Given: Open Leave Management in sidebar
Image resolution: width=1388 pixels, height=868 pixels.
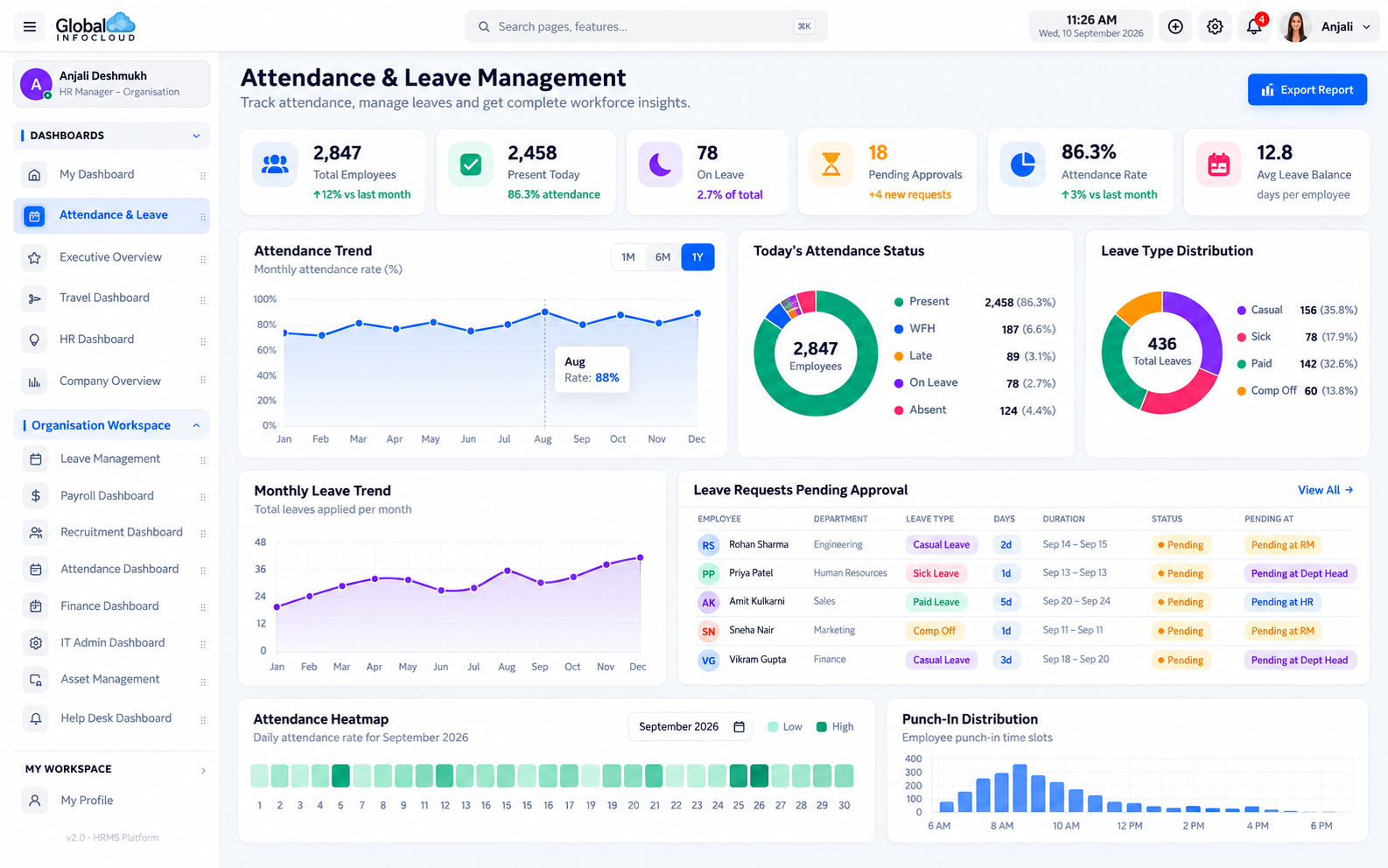Looking at the screenshot, I should click(111, 459).
